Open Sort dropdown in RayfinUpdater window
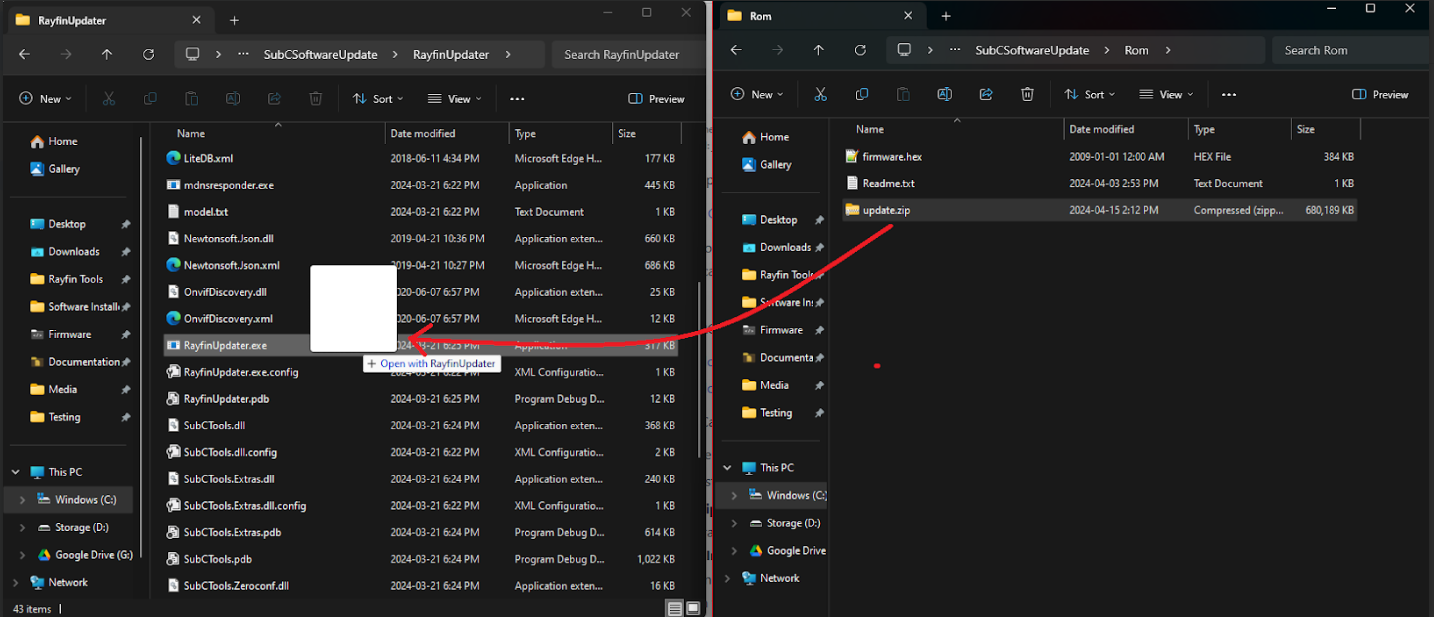This screenshot has width=1434, height=617. tap(377, 99)
